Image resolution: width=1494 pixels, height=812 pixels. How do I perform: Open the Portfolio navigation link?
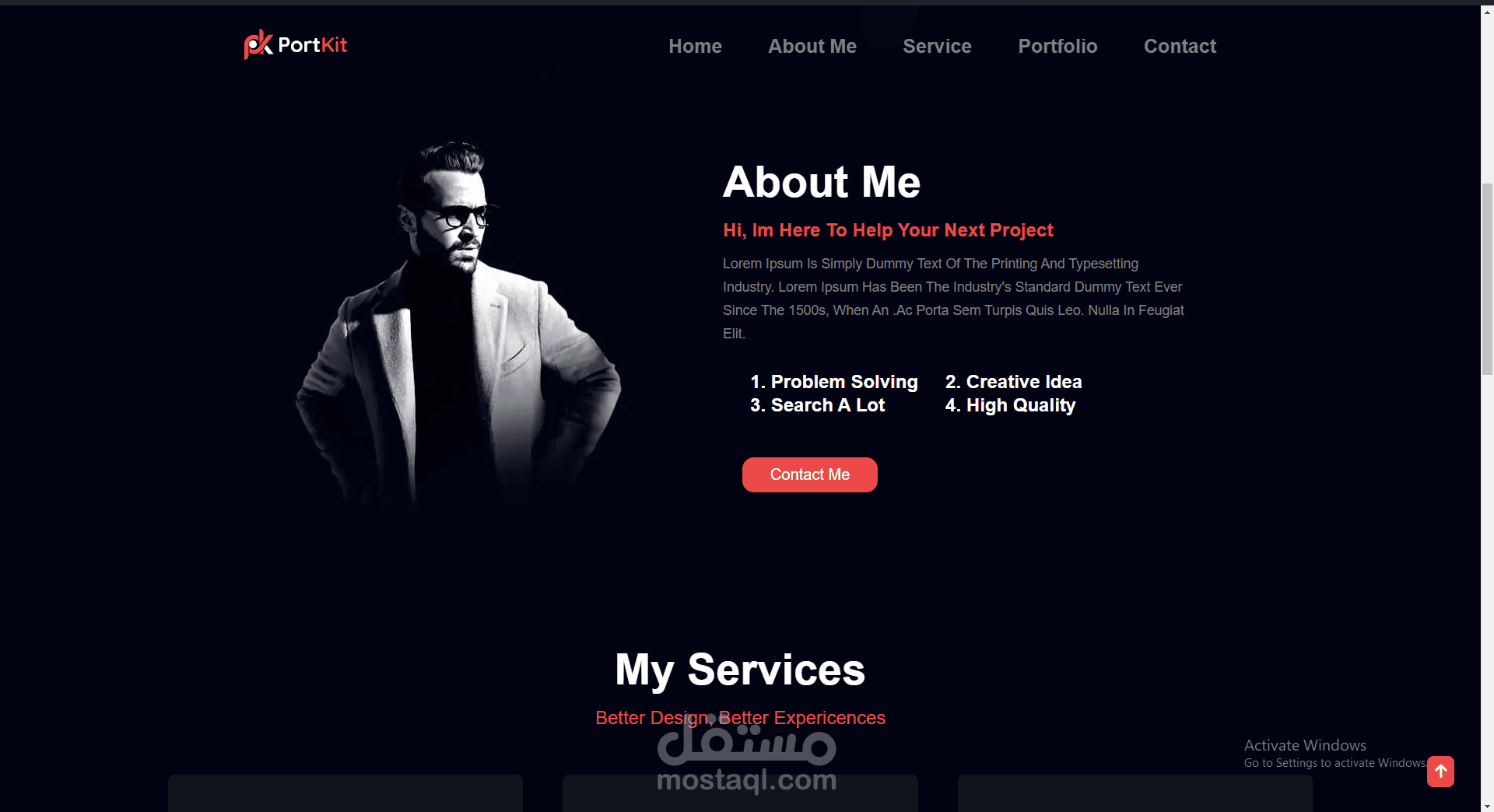pos(1057,47)
